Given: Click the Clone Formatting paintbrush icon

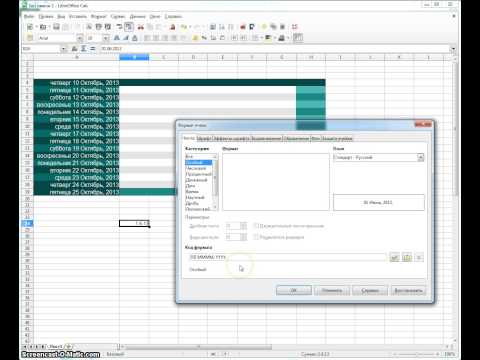Looking at the screenshot, I should (x=172, y=27).
